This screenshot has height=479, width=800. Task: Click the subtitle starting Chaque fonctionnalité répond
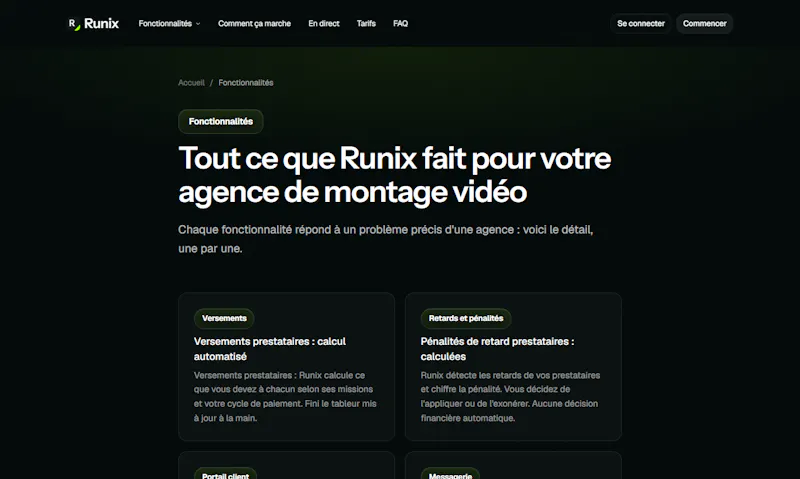point(385,239)
